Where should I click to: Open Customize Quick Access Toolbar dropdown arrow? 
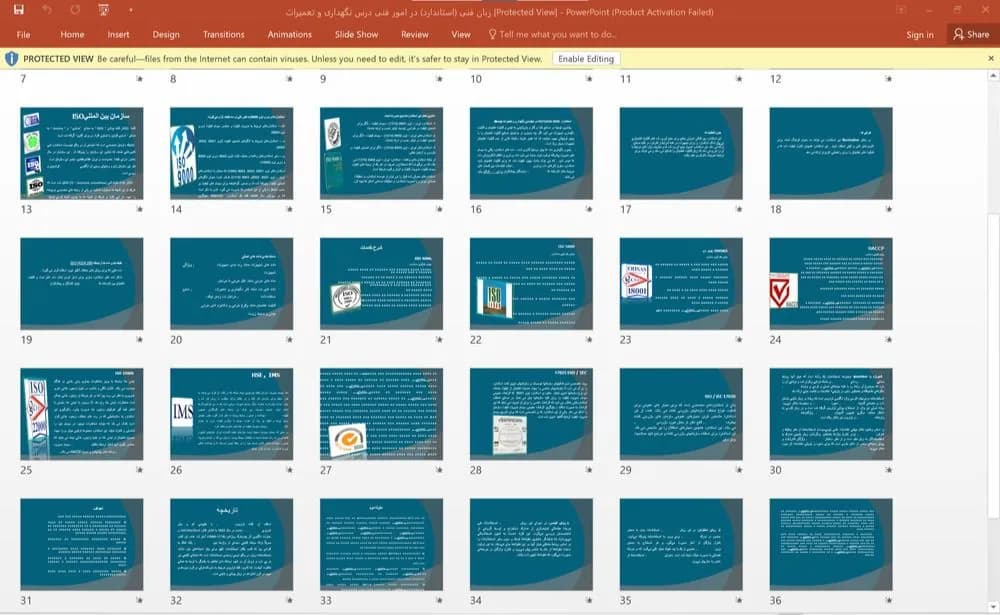[x=131, y=10]
